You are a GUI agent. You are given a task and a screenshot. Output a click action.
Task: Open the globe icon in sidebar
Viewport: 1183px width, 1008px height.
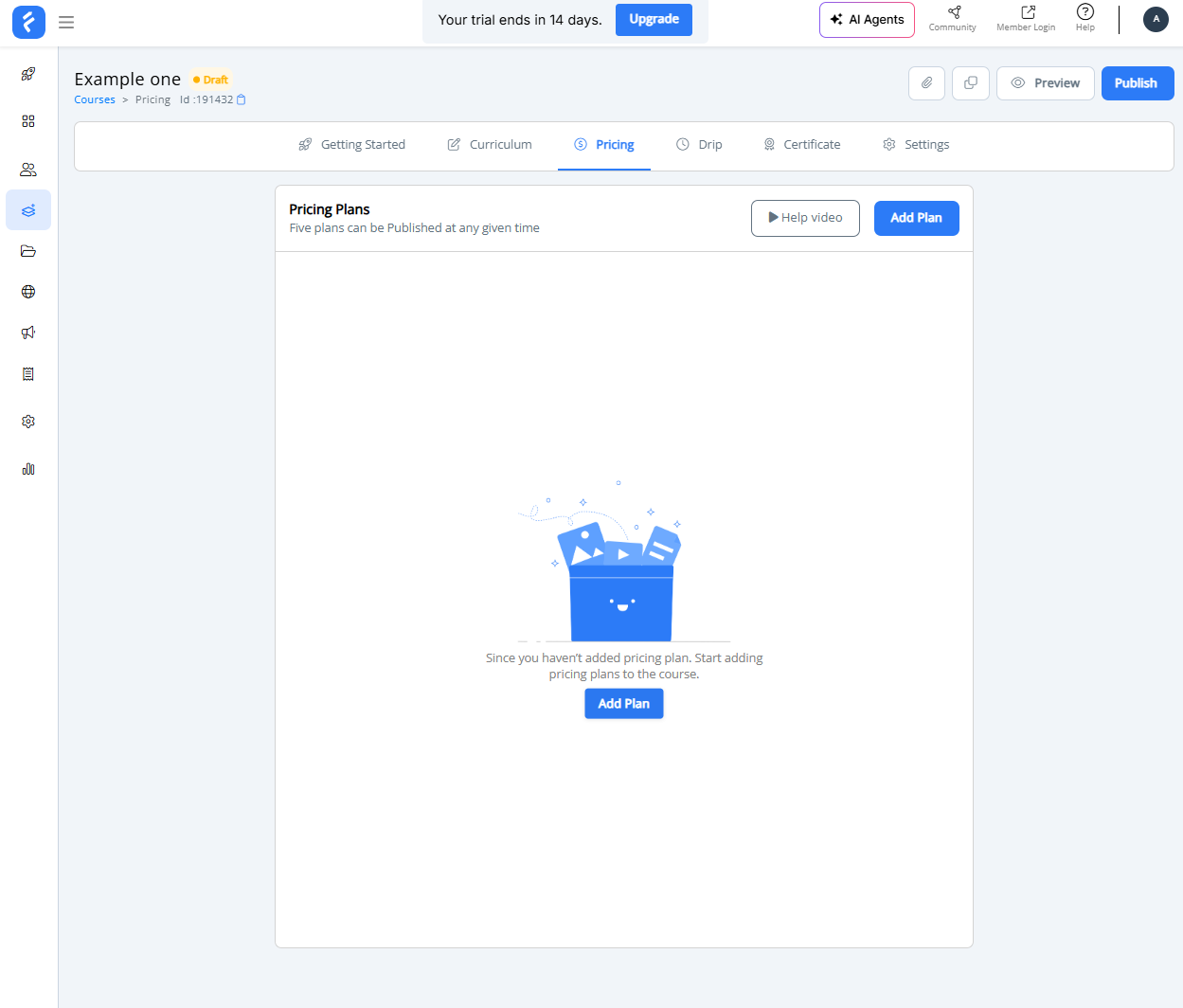tap(28, 292)
